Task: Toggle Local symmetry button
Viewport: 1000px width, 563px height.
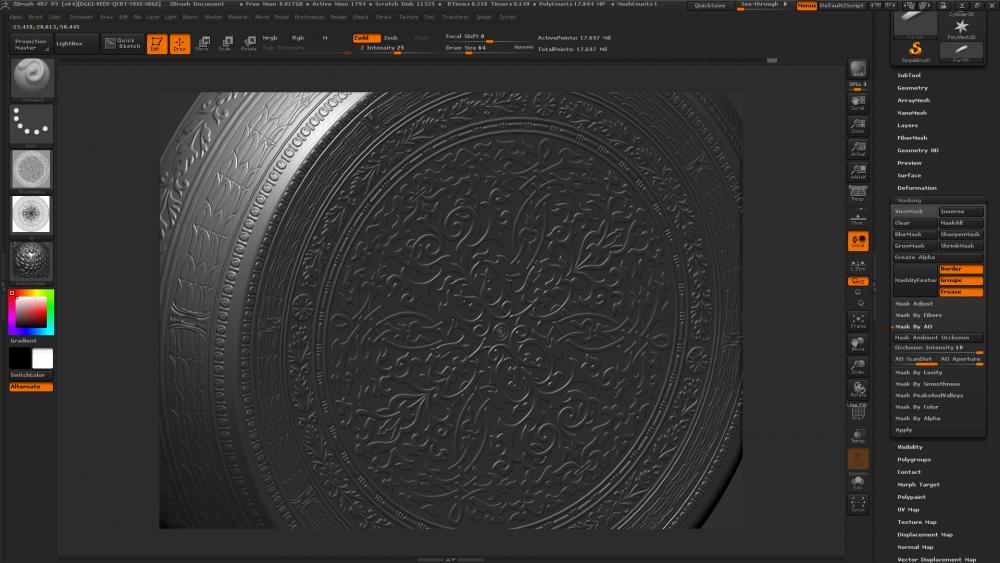Action: pyautogui.click(x=858, y=241)
